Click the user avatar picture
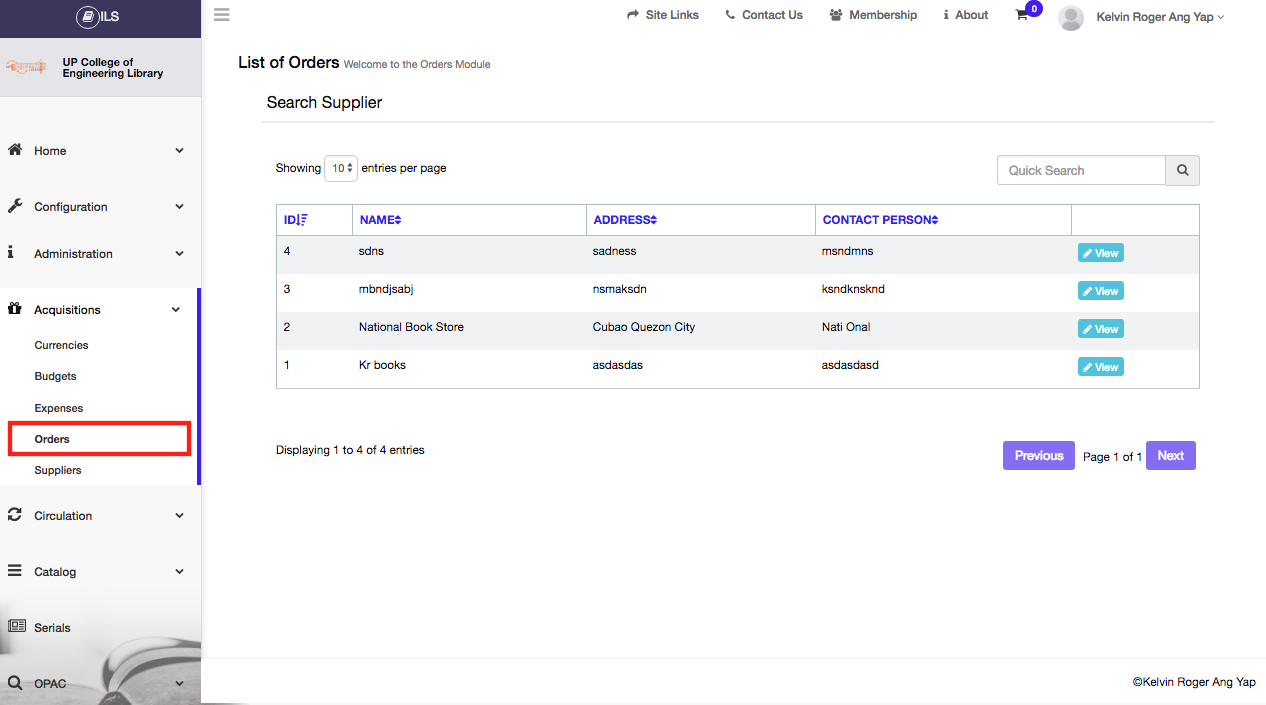The image size is (1266, 705). click(x=1070, y=17)
